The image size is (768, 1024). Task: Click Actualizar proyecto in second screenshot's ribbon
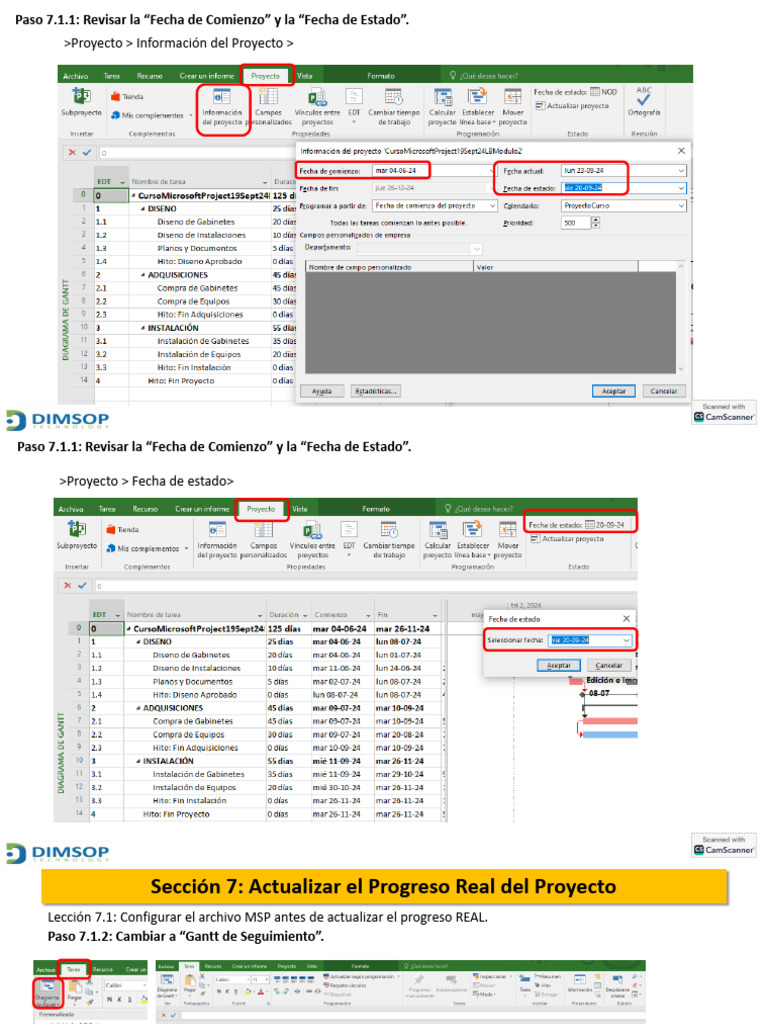click(568, 539)
